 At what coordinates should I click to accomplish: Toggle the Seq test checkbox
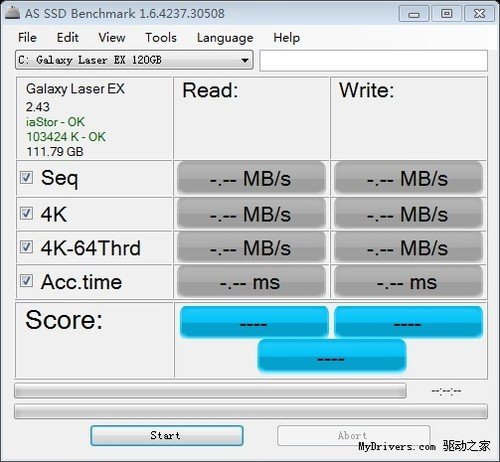pyautogui.click(x=26, y=178)
